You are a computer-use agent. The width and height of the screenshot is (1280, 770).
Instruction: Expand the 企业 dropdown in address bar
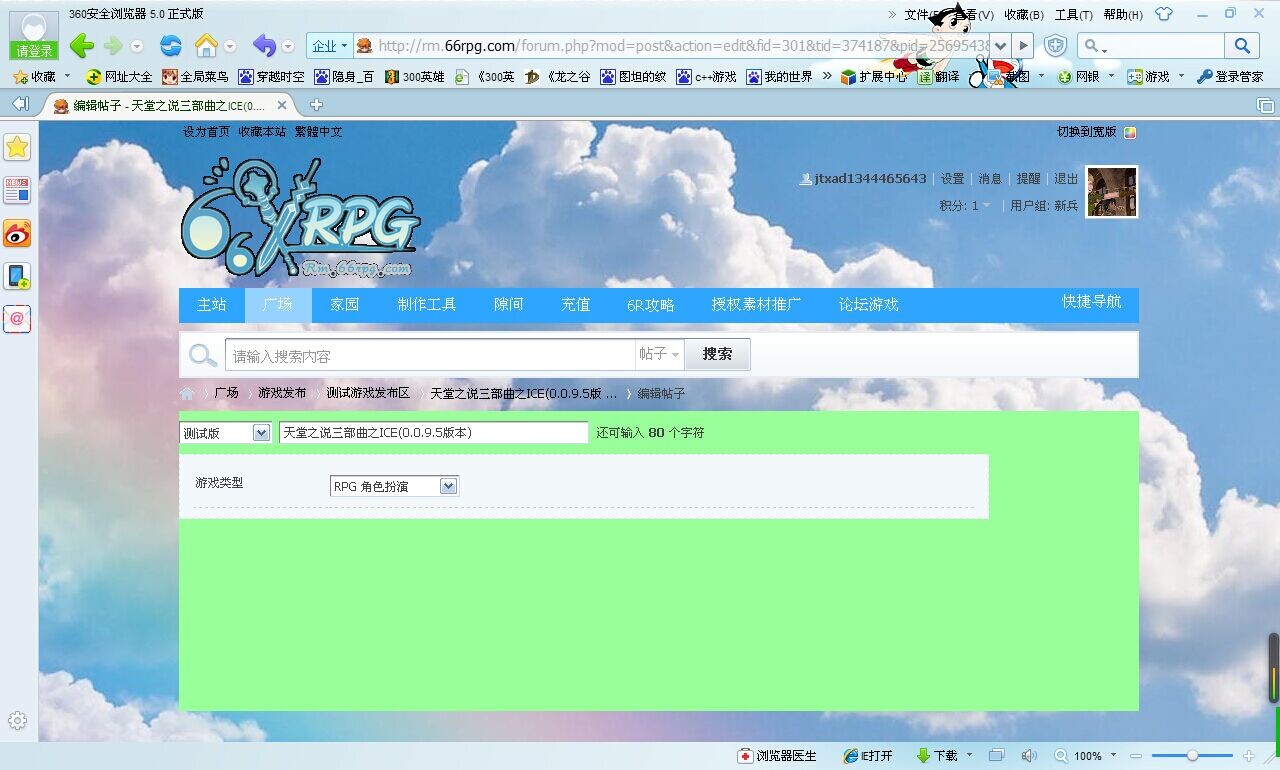330,46
